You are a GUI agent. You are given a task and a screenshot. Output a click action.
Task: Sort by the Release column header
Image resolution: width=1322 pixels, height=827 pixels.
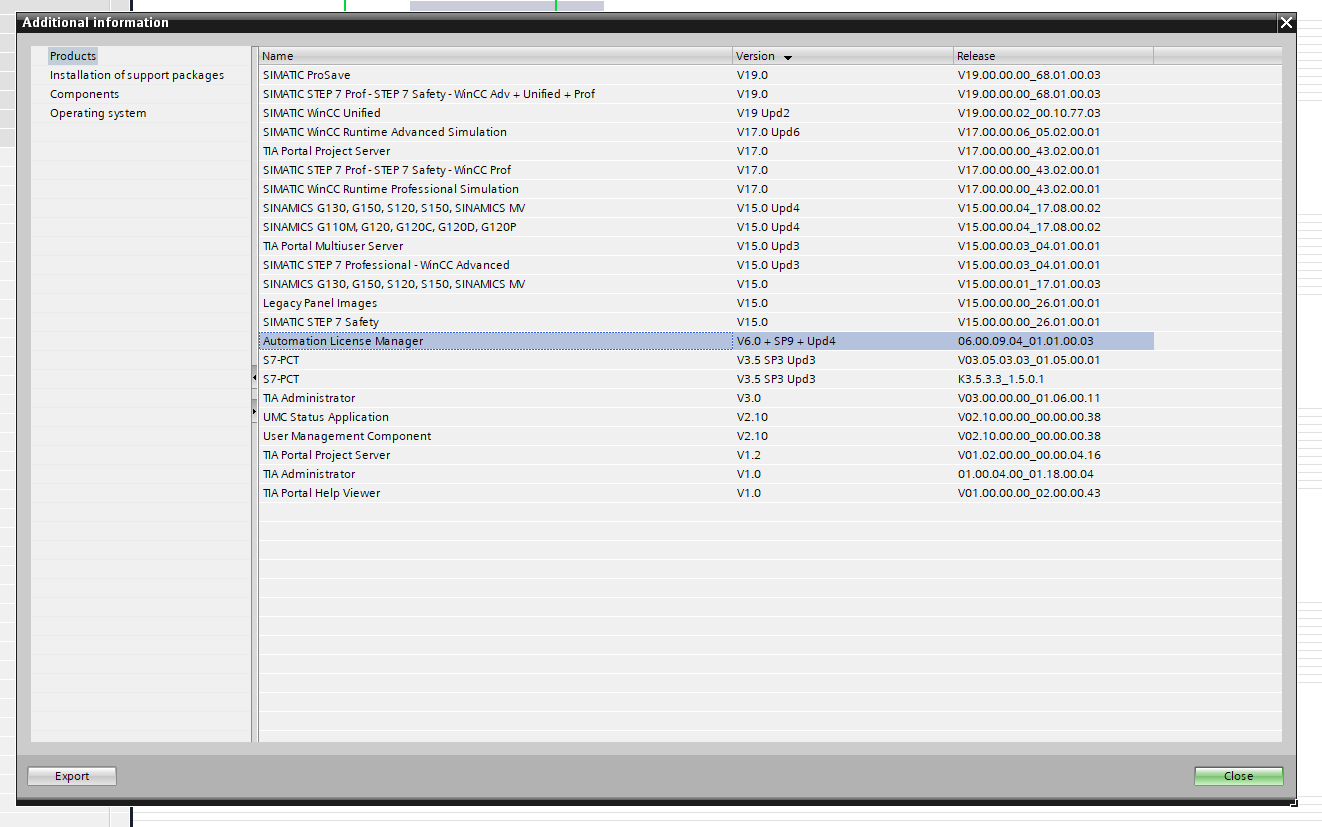pyautogui.click(x=1053, y=56)
